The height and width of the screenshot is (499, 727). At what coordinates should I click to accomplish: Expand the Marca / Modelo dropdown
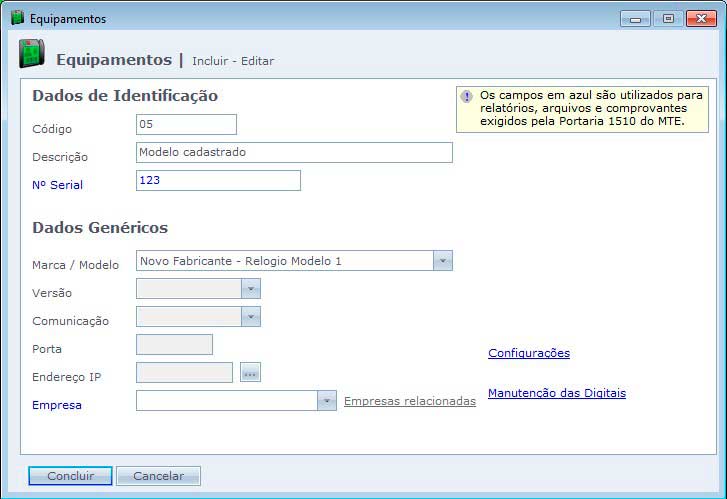pos(443,261)
